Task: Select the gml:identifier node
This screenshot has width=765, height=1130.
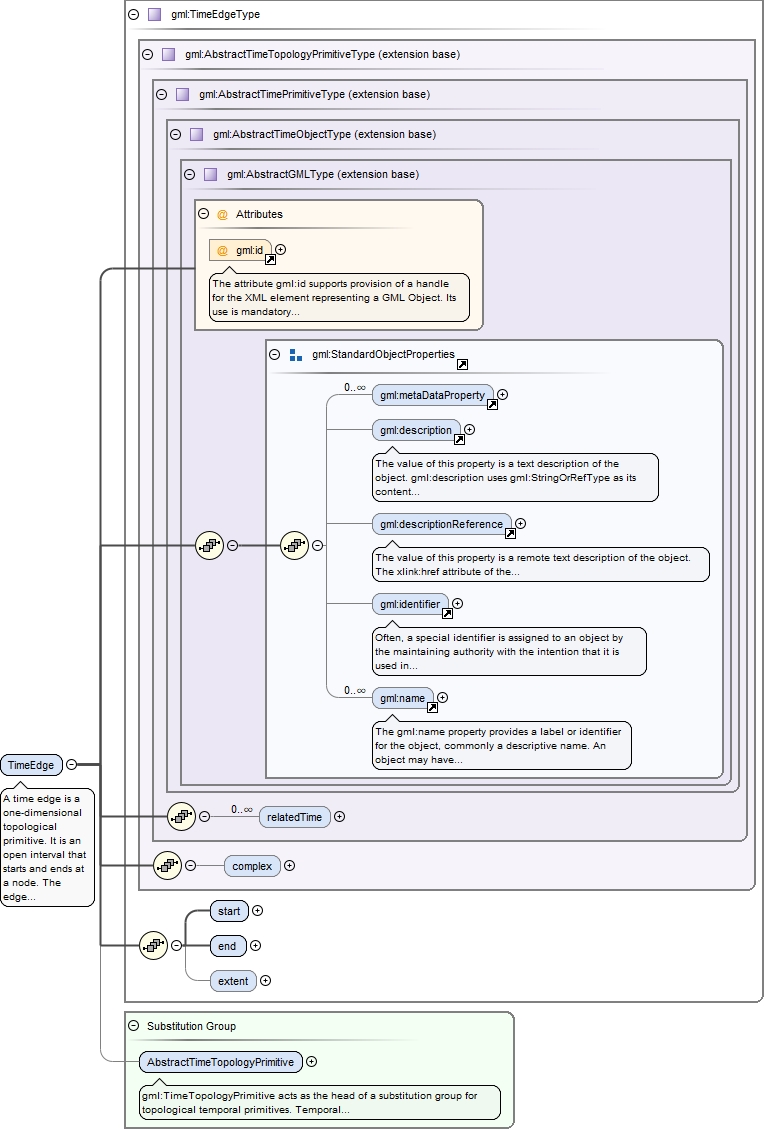Action: [411, 604]
